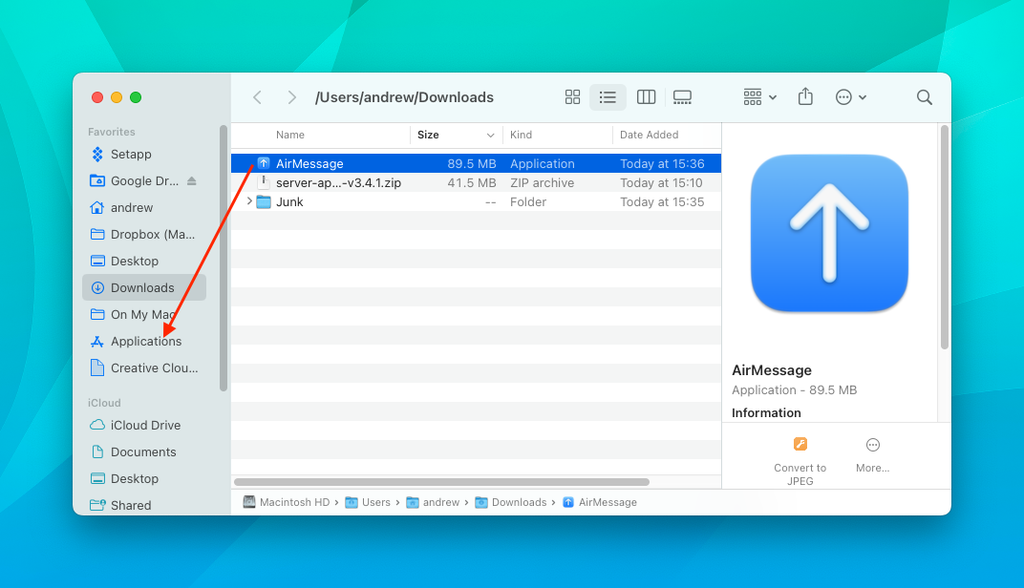Open the ellipsis actions dropdown menu
Viewport: 1024px width, 588px height.
[x=849, y=97]
